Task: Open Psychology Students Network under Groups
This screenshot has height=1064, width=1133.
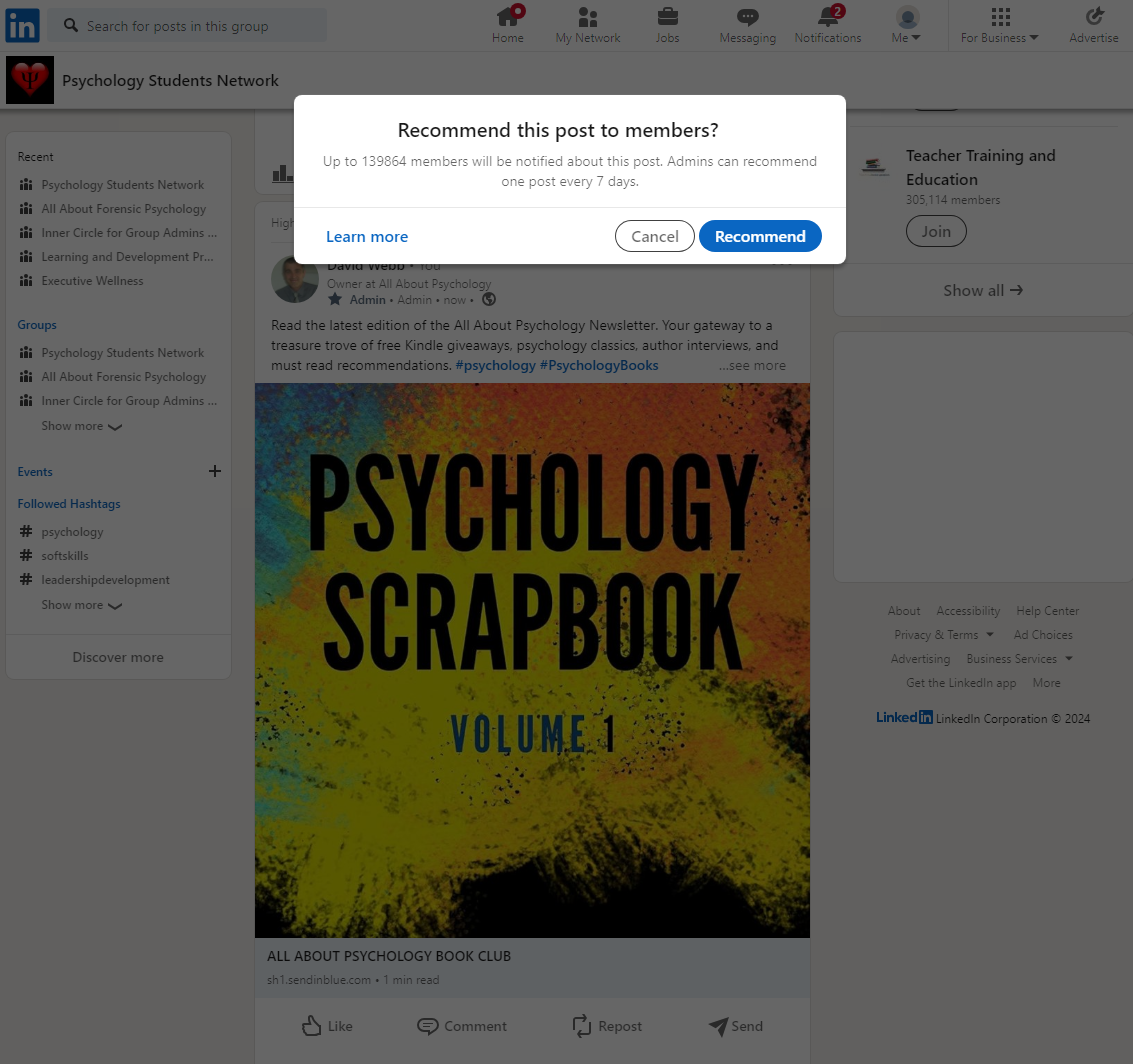Action: 122,352
